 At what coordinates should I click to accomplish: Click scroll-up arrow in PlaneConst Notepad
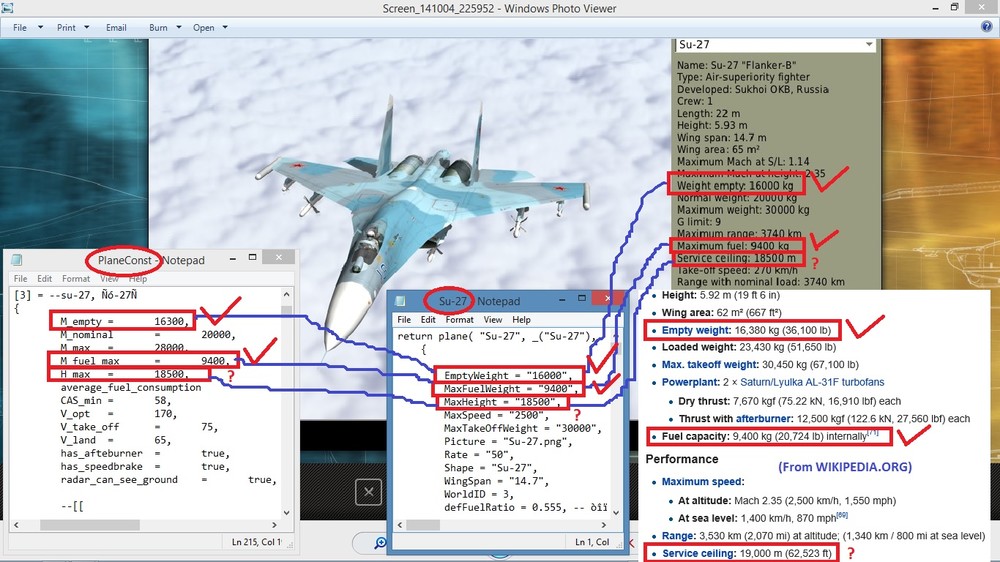pyautogui.click(x=286, y=294)
